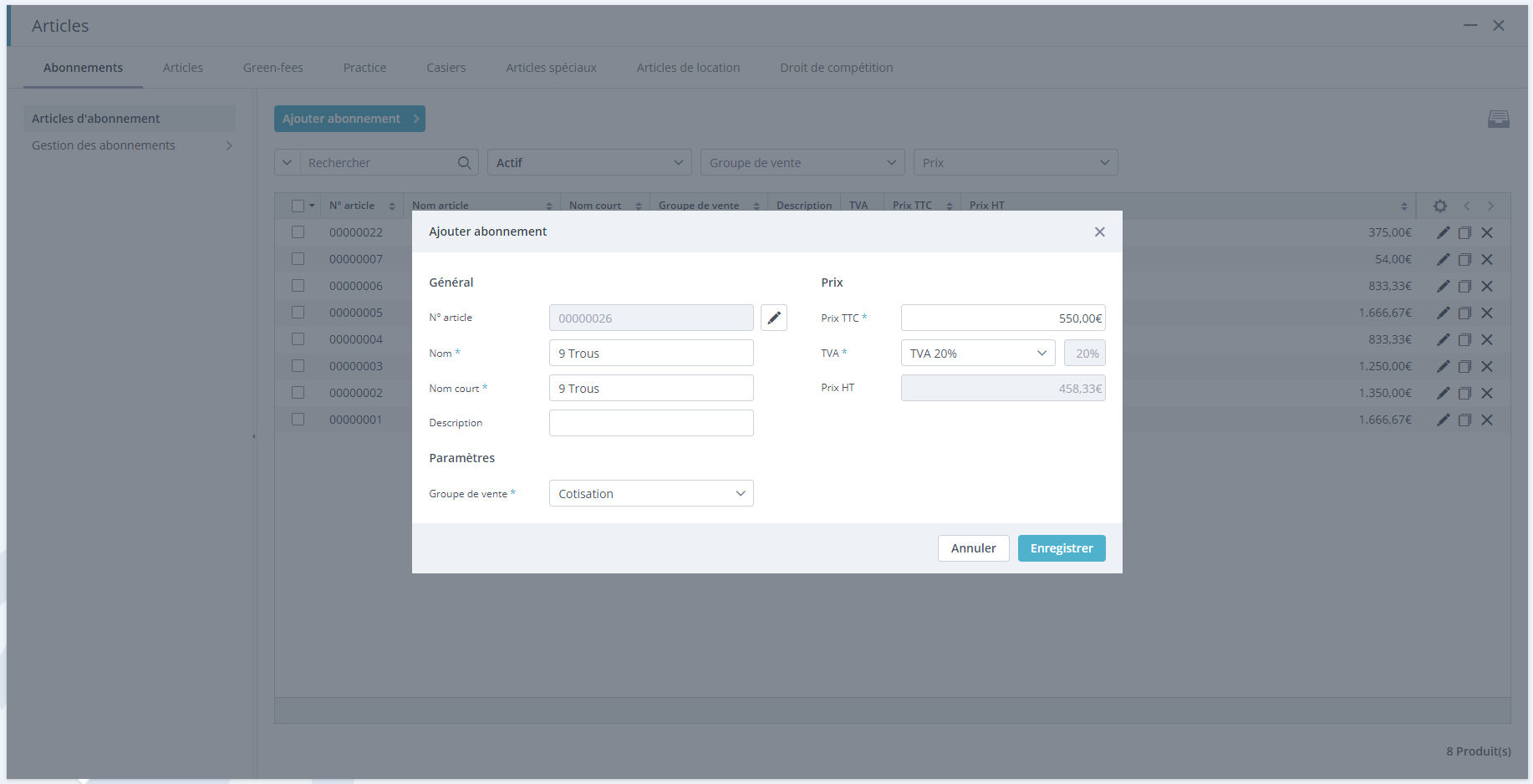
Task: Go to previous table page arrow
Action: coord(1466,206)
